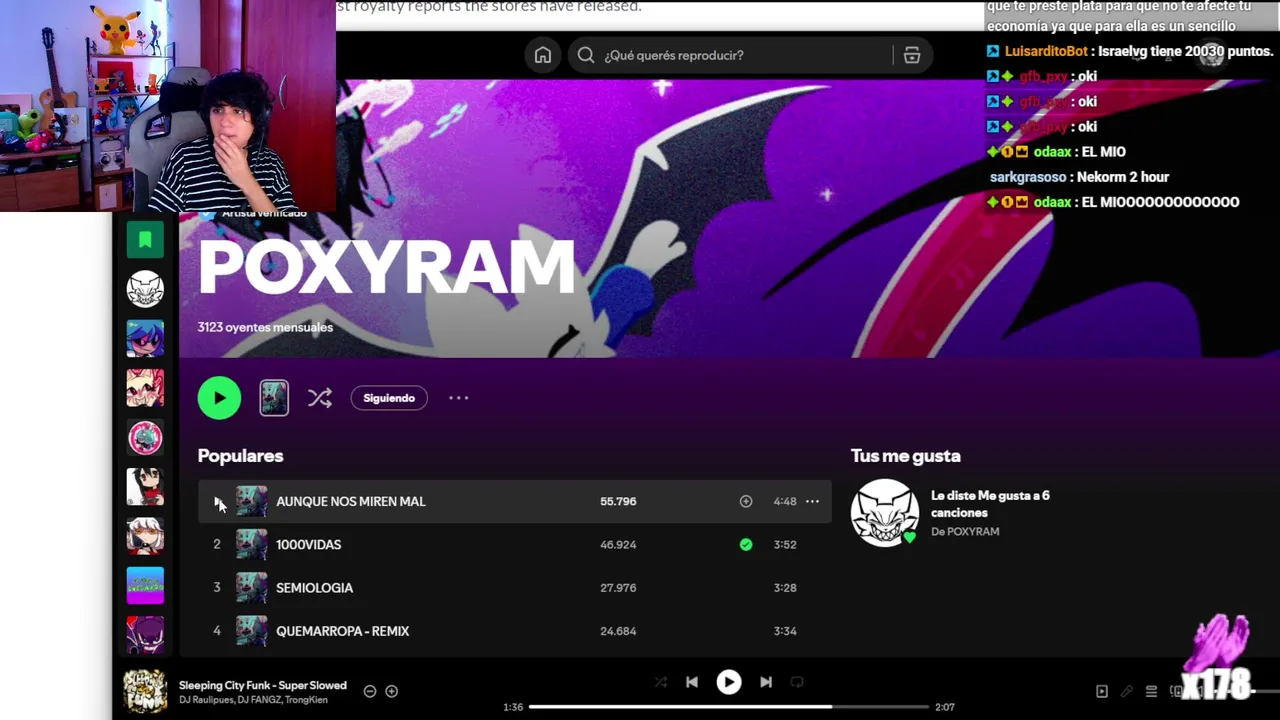Open the blue-haired character item in the sidebar

click(145, 338)
